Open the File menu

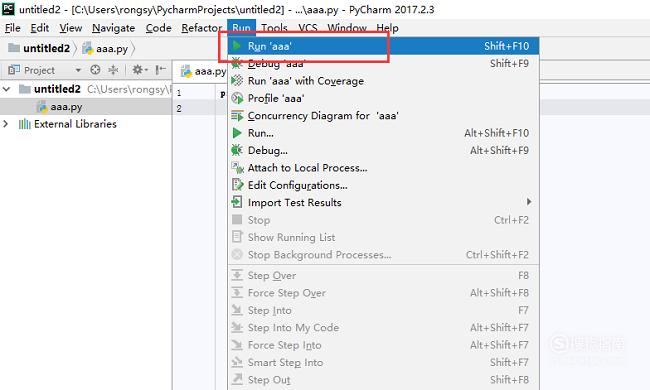coord(12,28)
